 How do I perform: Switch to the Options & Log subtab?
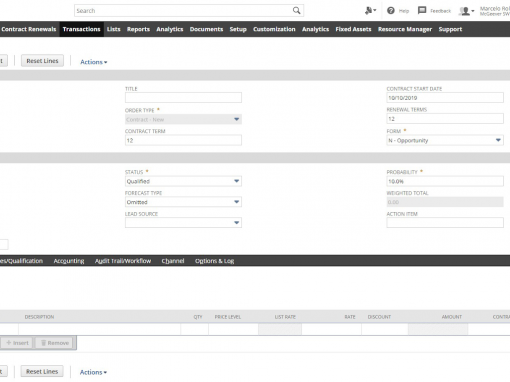click(x=215, y=261)
